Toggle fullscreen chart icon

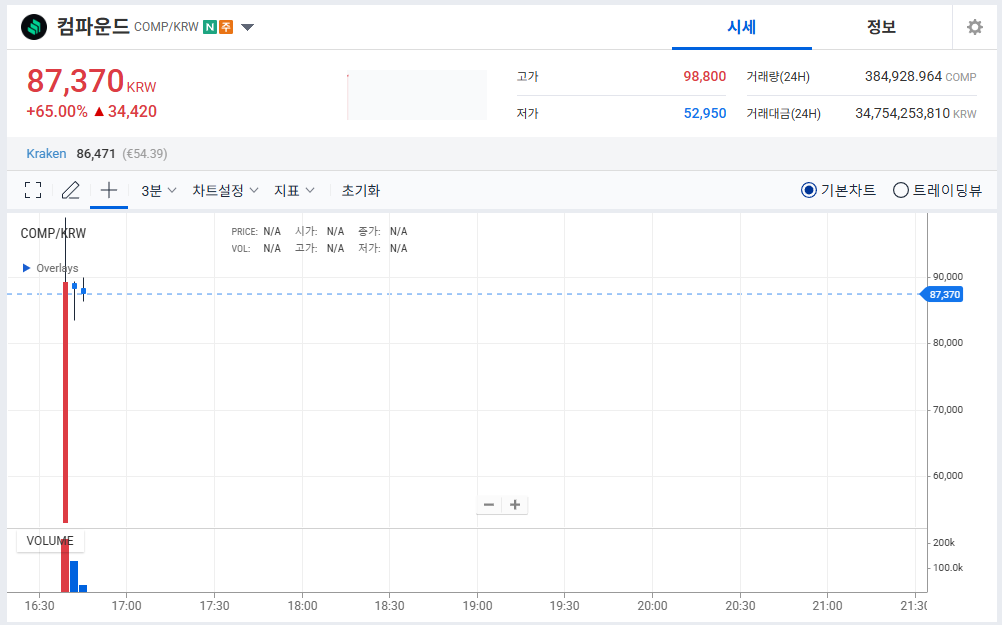pos(33,190)
